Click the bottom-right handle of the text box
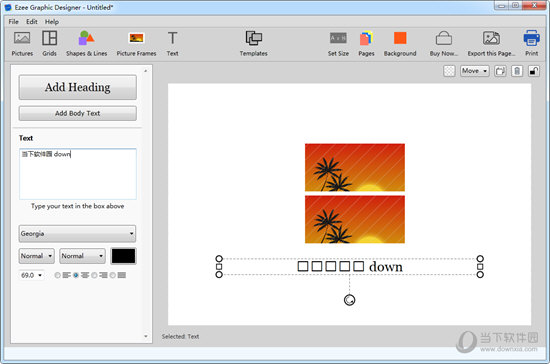550x364 pixels. pyautogui.click(x=480, y=274)
